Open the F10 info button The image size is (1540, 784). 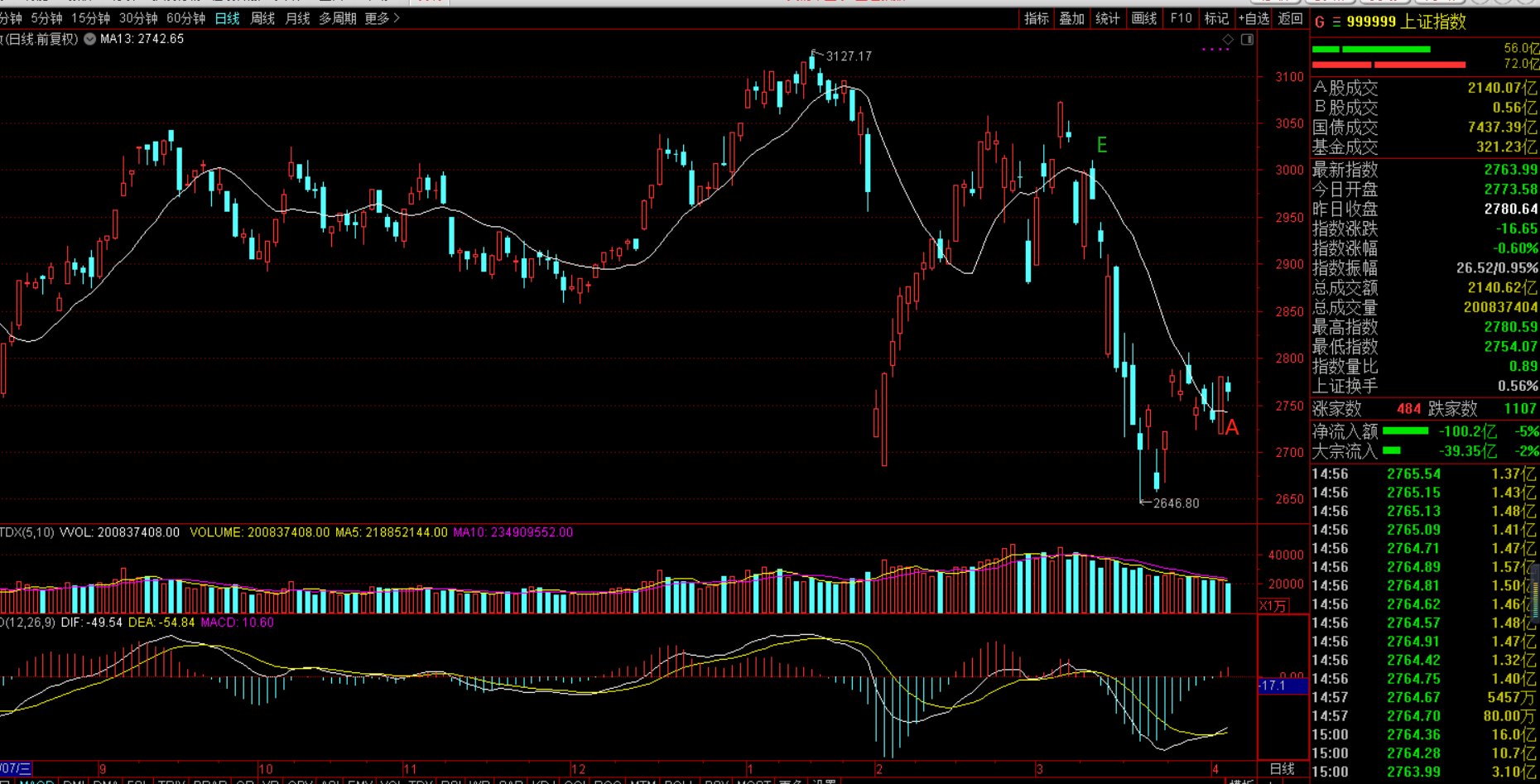click(x=1181, y=18)
